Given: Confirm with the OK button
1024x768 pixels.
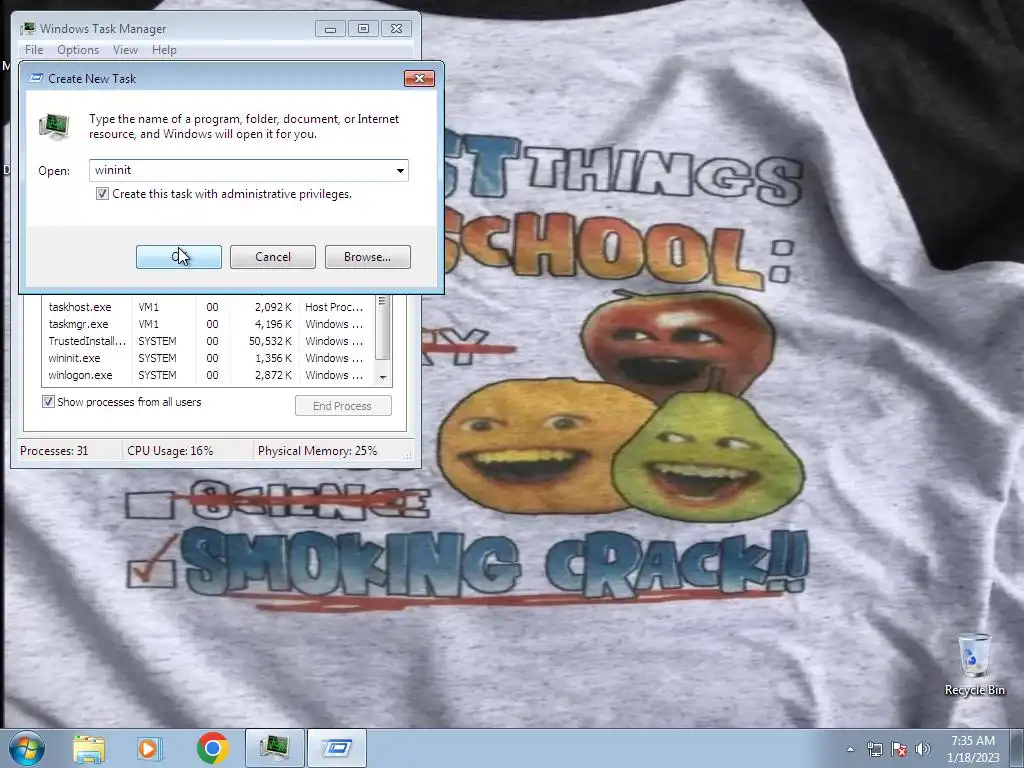Looking at the screenshot, I should point(178,257).
